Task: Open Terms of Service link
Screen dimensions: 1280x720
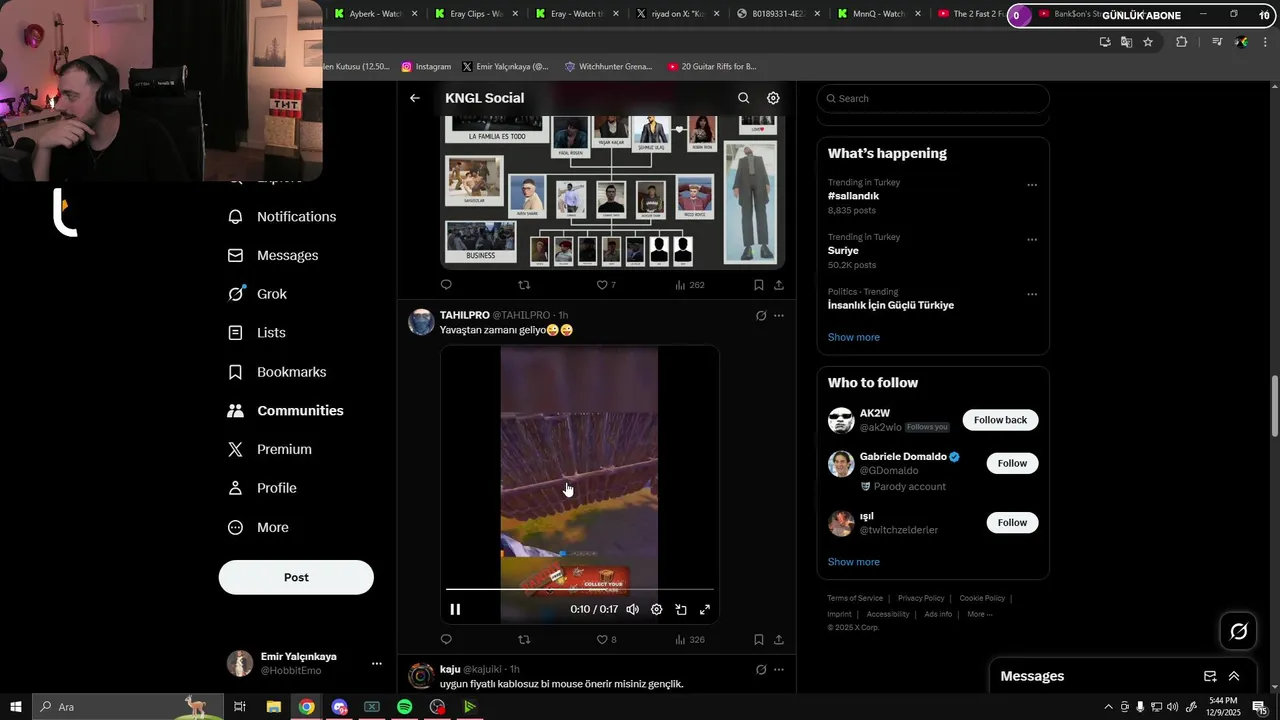Action: coord(855,598)
